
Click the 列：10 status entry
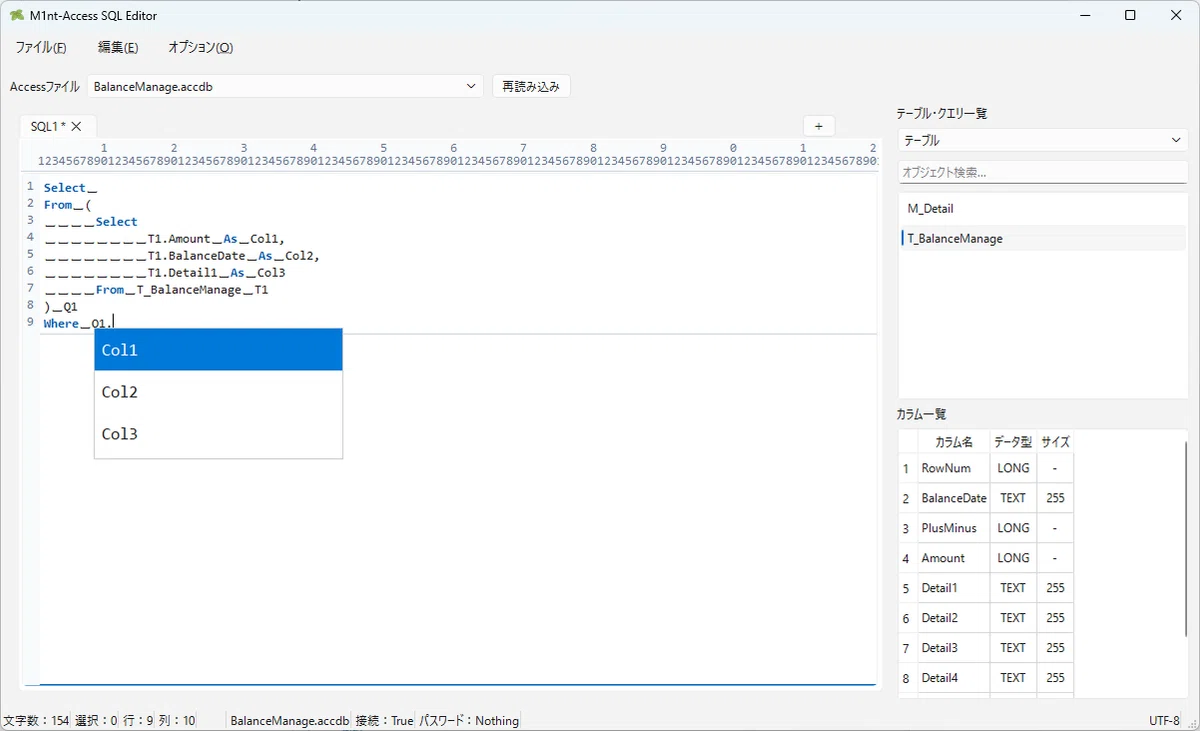pyautogui.click(x=177, y=721)
